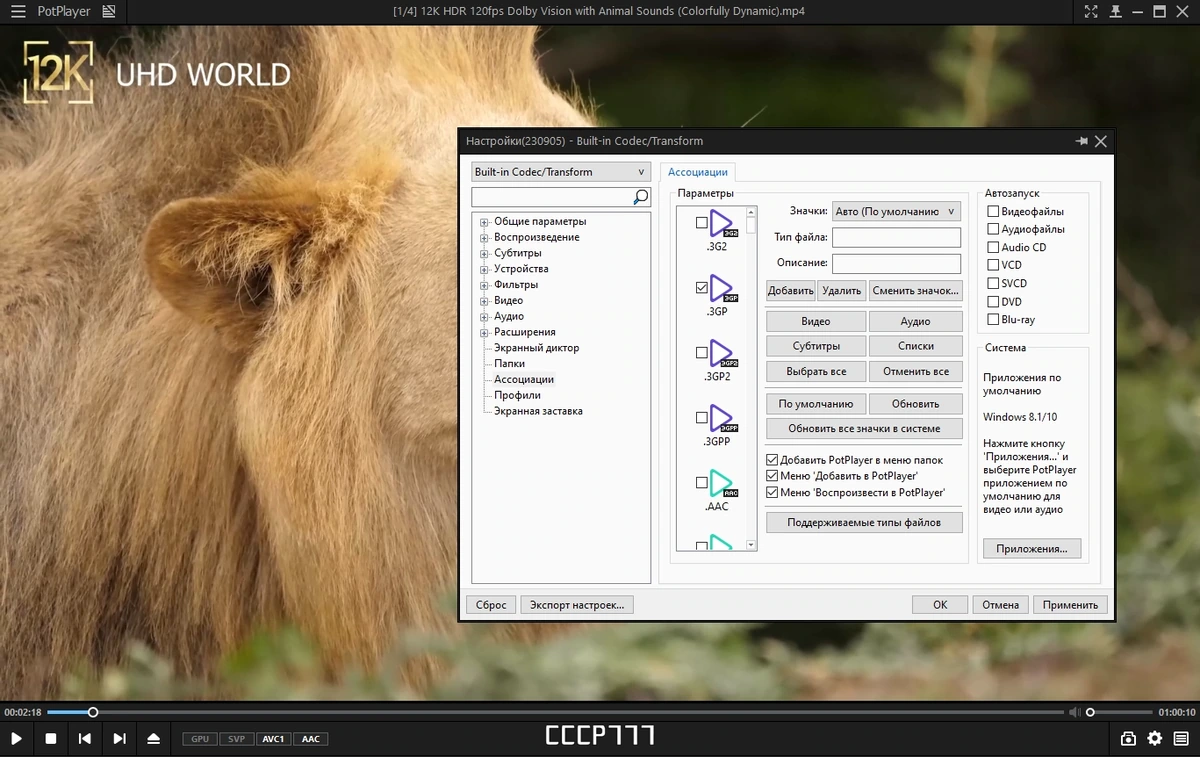This screenshot has height=757, width=1200.
Task: Click the search magnifier icon in settings
Action: (x=641, y=197)
